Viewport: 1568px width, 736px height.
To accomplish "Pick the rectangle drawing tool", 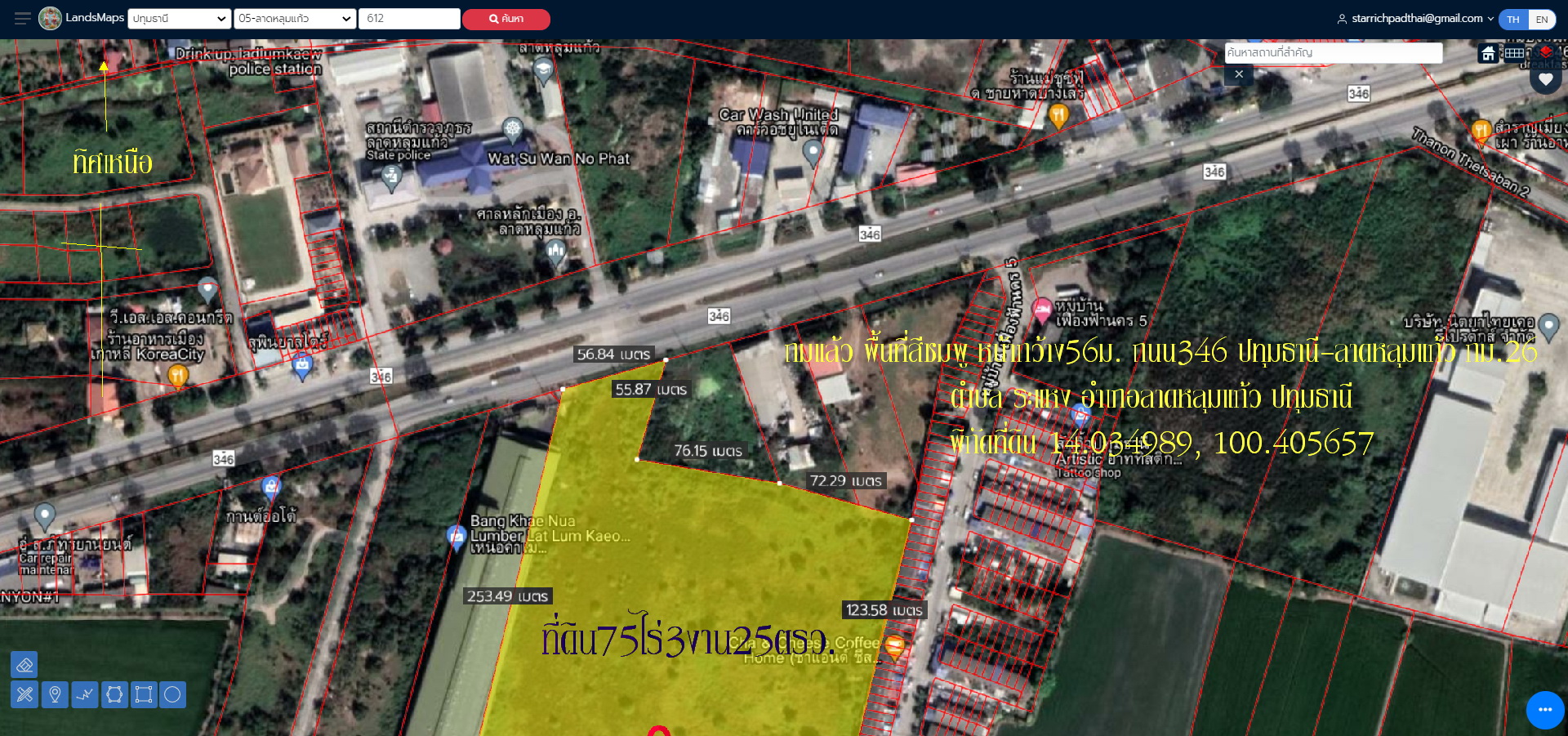I will pyautogui.click(x=144, y=695).
